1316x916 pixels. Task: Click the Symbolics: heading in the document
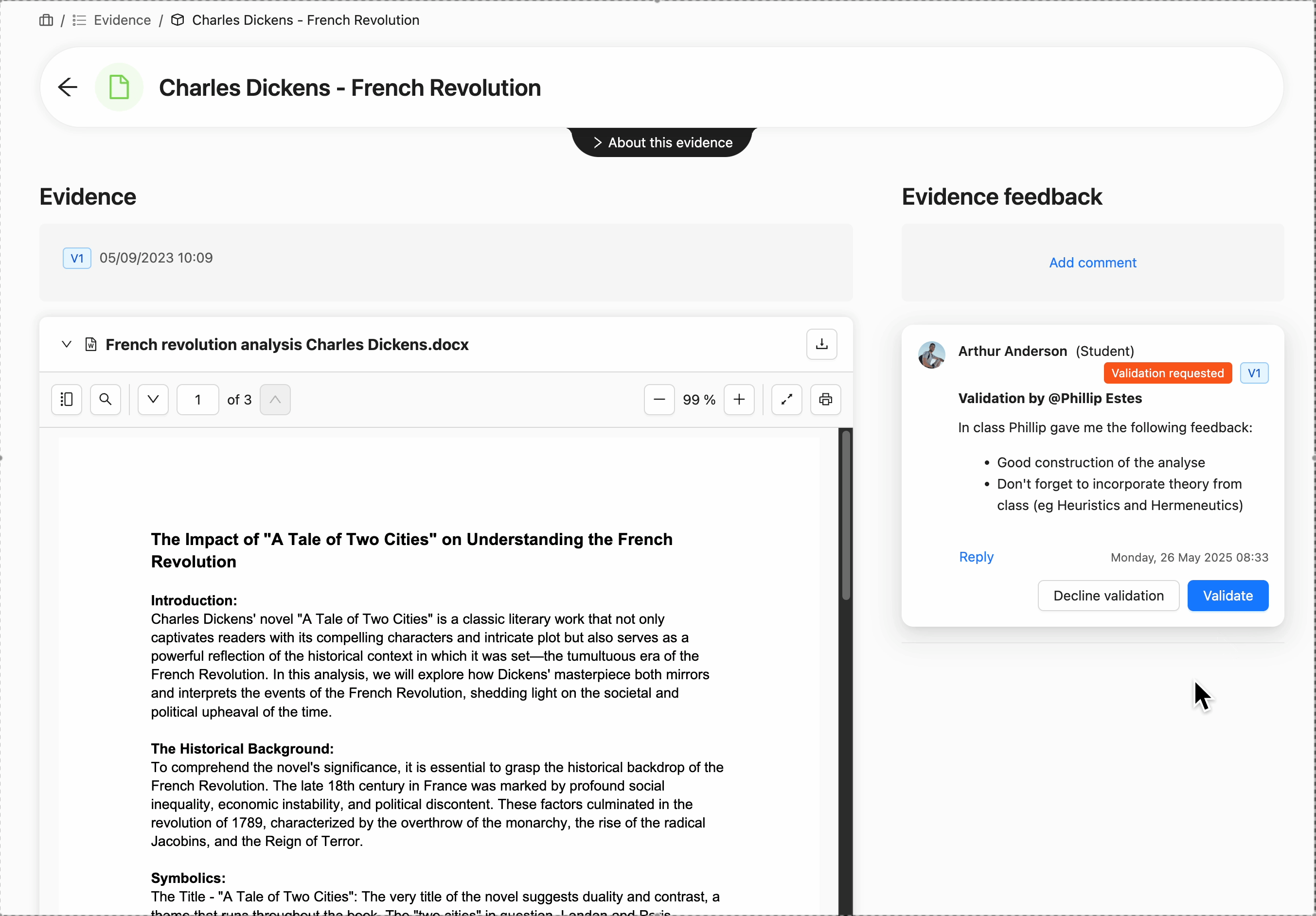click(x=188, y=878)
